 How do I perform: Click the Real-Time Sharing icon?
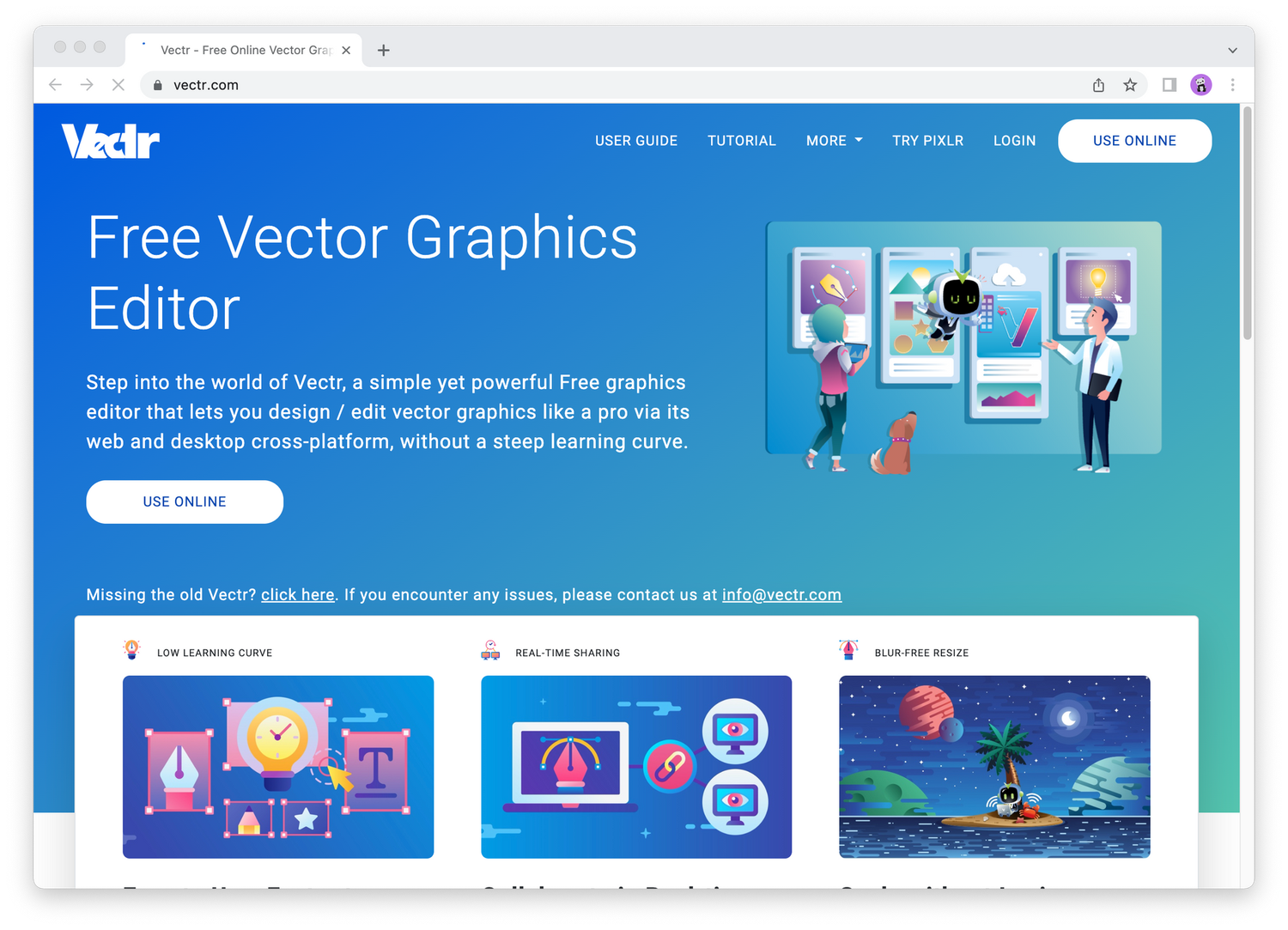tap(490, 650)
